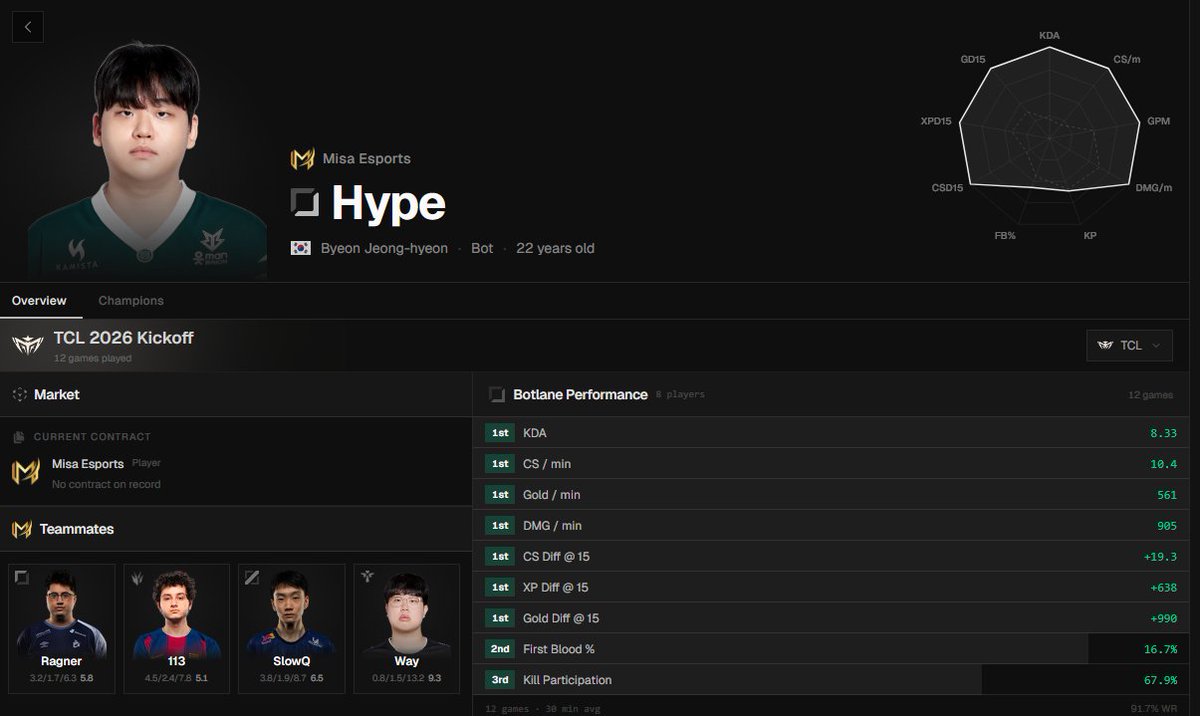Open teammate 113's profile card
Screen dimensions: 1200x716
[x=176, y=629]
